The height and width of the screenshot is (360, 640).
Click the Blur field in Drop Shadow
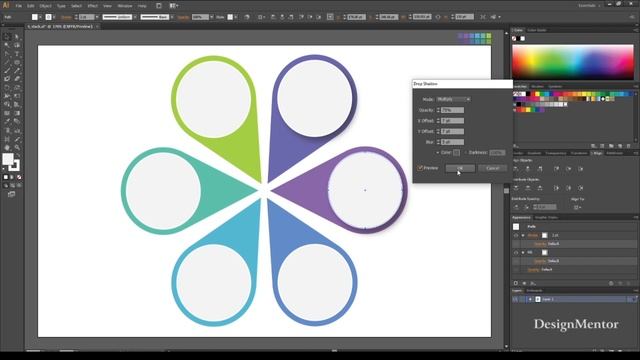coord(452,142)
